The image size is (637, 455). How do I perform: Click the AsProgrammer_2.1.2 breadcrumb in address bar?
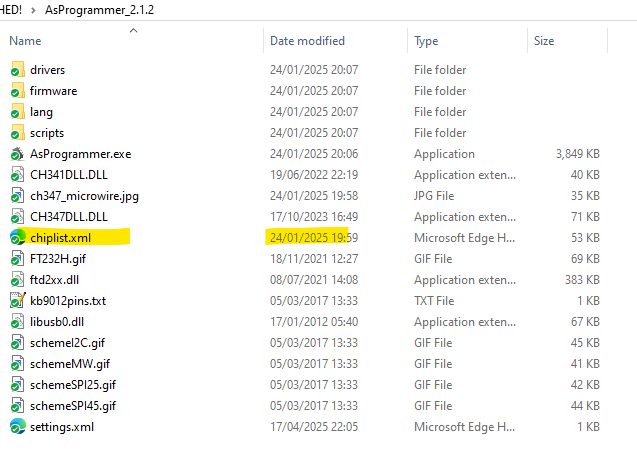point(100,10)
